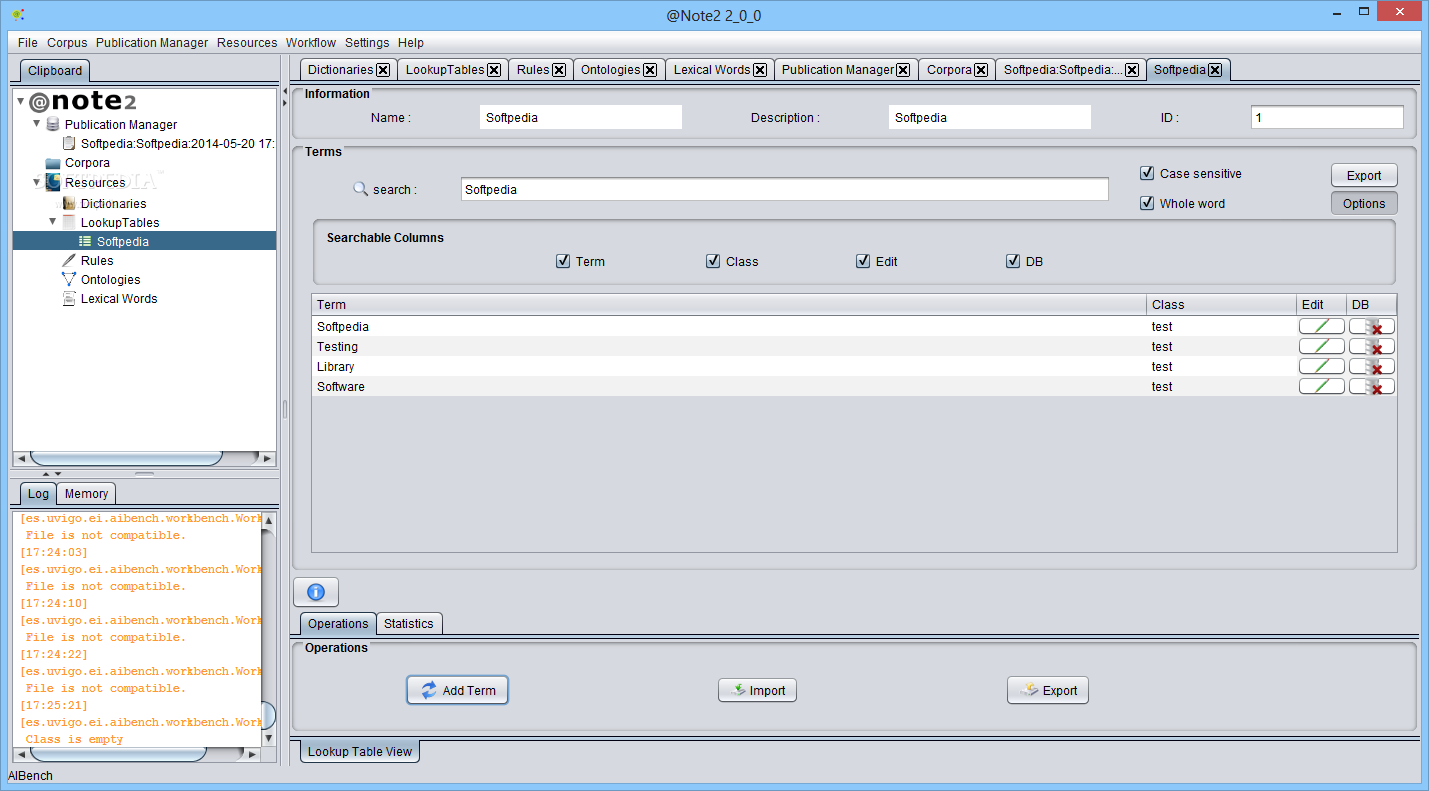This screenshot has height=791, width=1429.
Task: Click log panel down scroll arrow
Action: 268,738
